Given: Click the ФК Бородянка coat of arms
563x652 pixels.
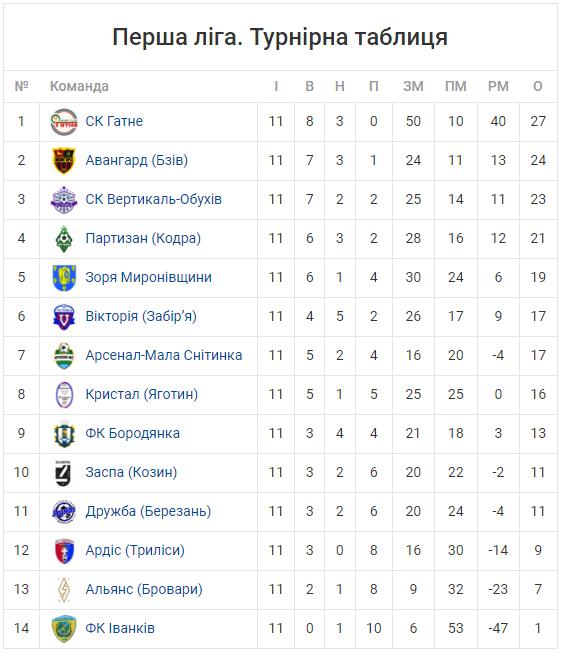Looking at the screenshot, I should pyautogui.click(x=64, y=434).
